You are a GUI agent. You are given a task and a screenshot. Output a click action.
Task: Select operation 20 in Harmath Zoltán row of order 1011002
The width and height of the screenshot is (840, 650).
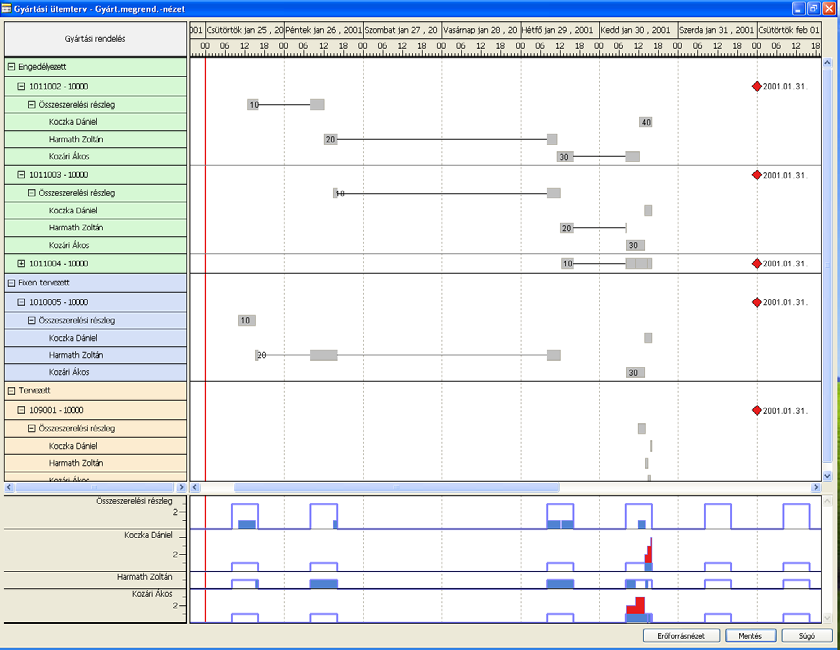point(331,139)
